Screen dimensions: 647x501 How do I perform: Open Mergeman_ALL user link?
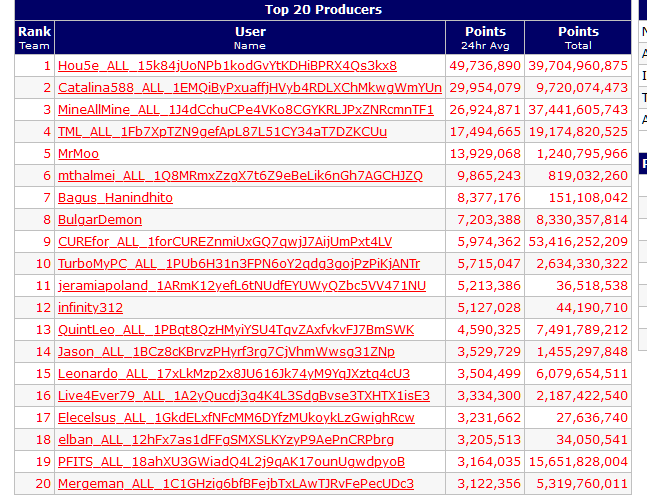coord(236,484)
